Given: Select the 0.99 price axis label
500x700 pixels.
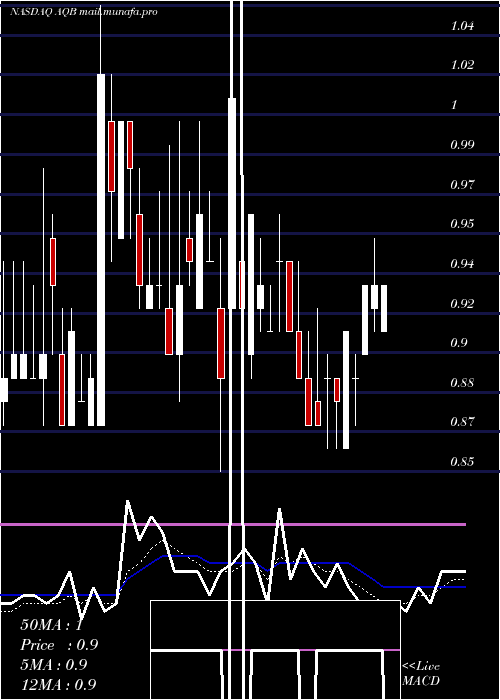Looking at the screenshot, I should [x=462, y=145].
